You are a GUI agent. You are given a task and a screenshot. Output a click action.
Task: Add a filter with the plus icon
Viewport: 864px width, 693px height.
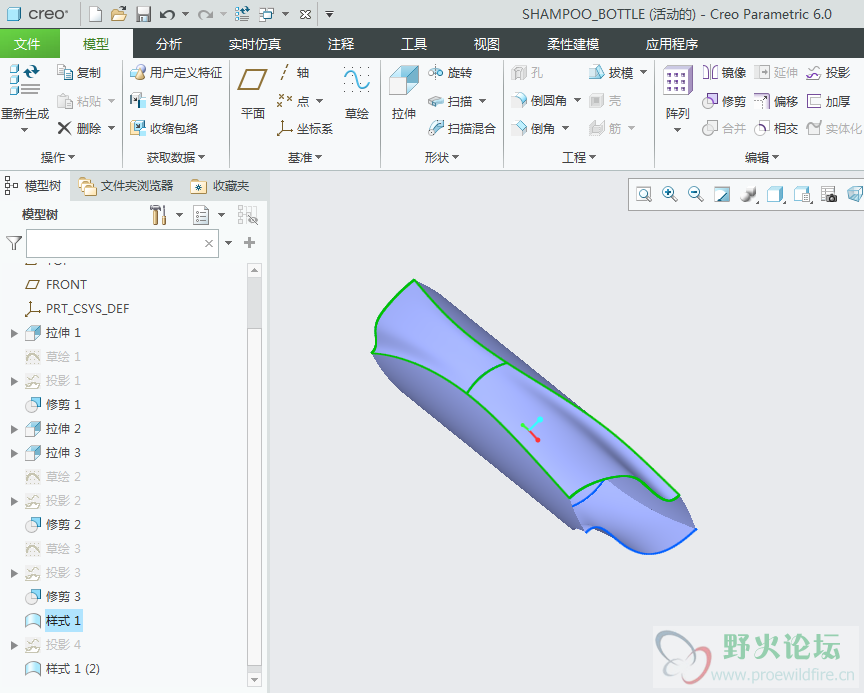click(x=250, y=243)
